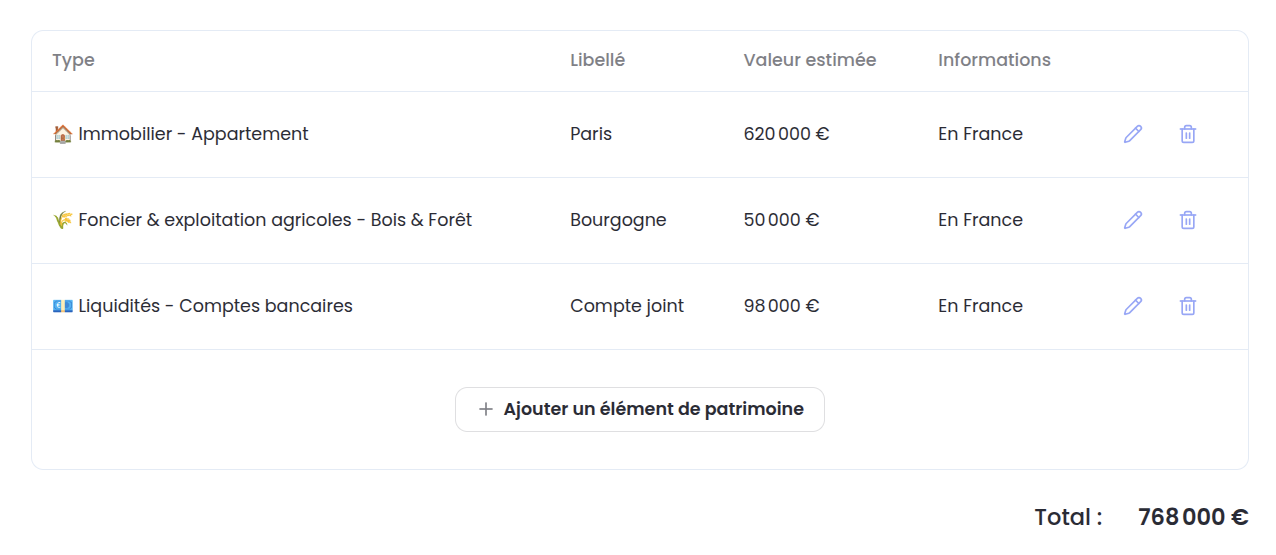Viewport: 1276px width, 555px height.
Task: Select the Liquidités - Comptes bancaires row
Action: point(215,306)
